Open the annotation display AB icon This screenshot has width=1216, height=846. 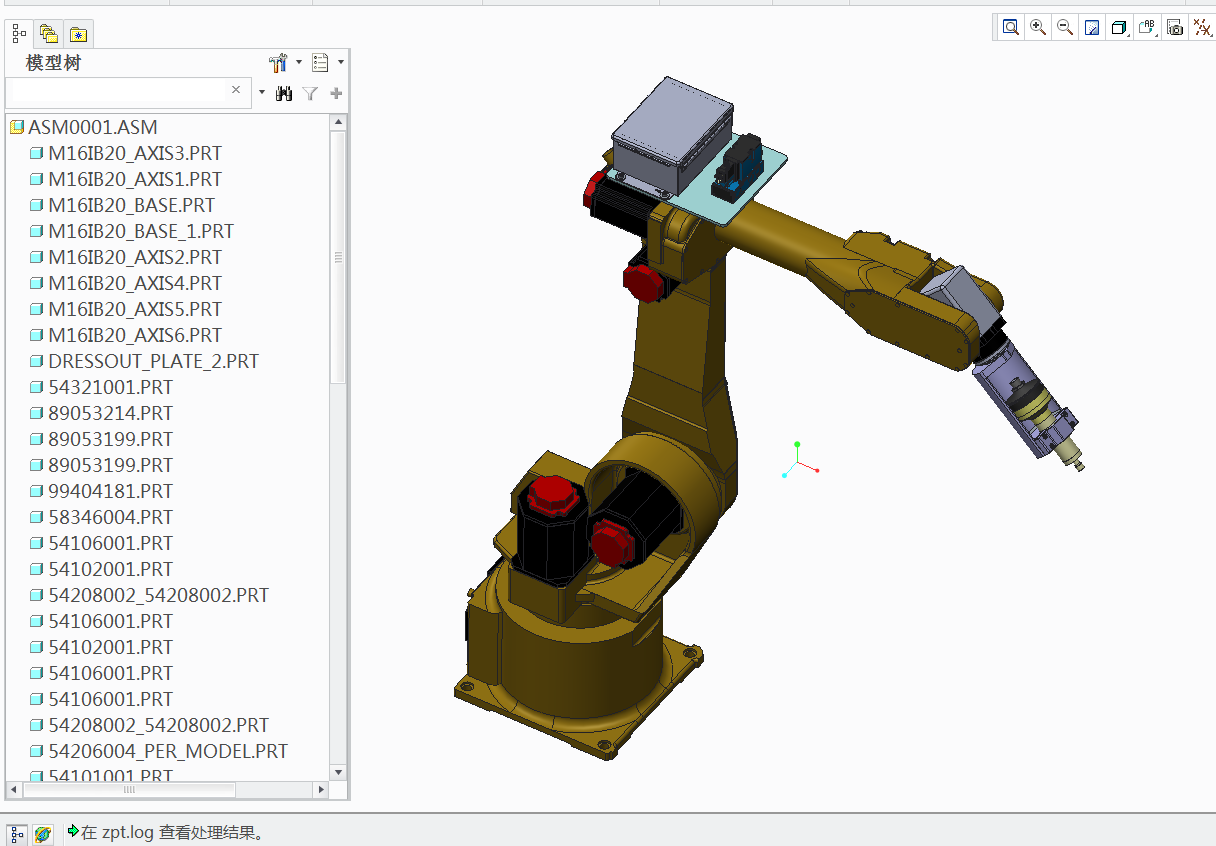coord(1147,28)
